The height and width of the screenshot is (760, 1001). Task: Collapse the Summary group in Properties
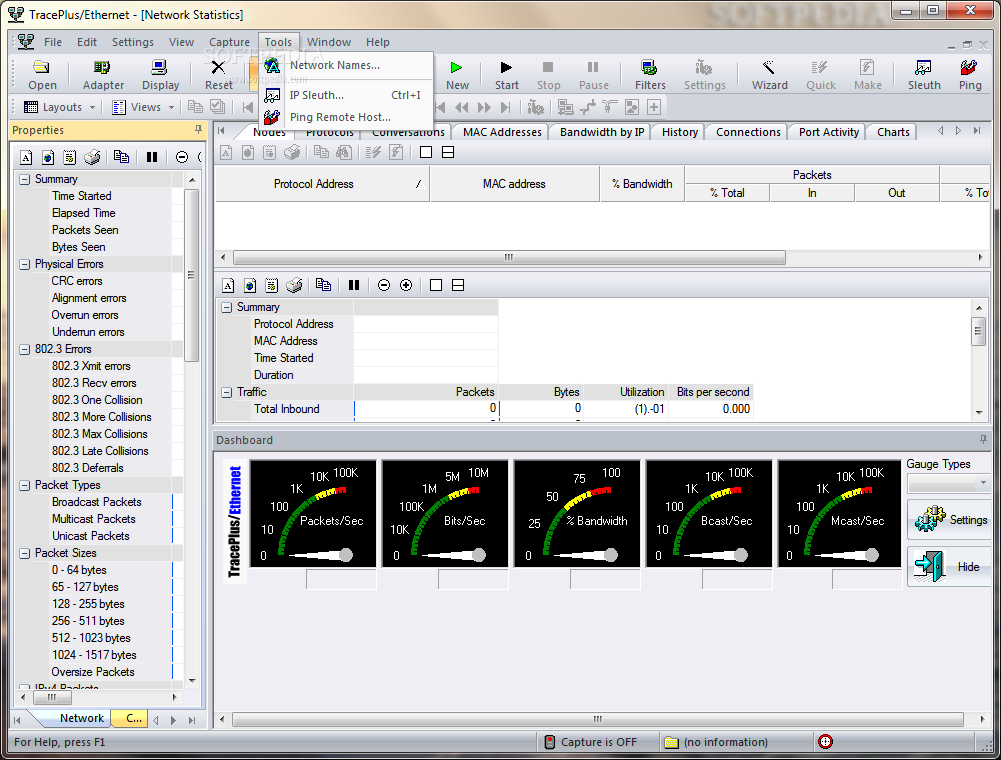[x=25, y=179]
